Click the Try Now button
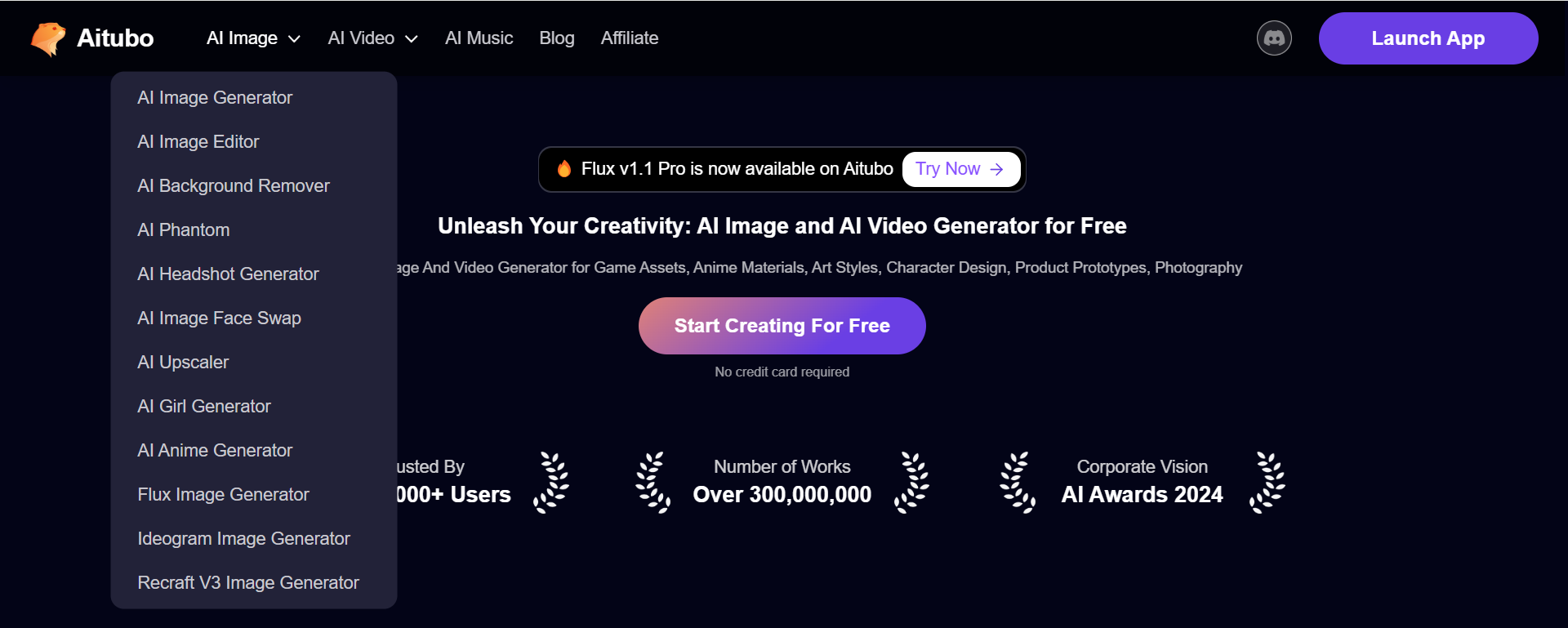1568x628 pixels. click(960, 169)
